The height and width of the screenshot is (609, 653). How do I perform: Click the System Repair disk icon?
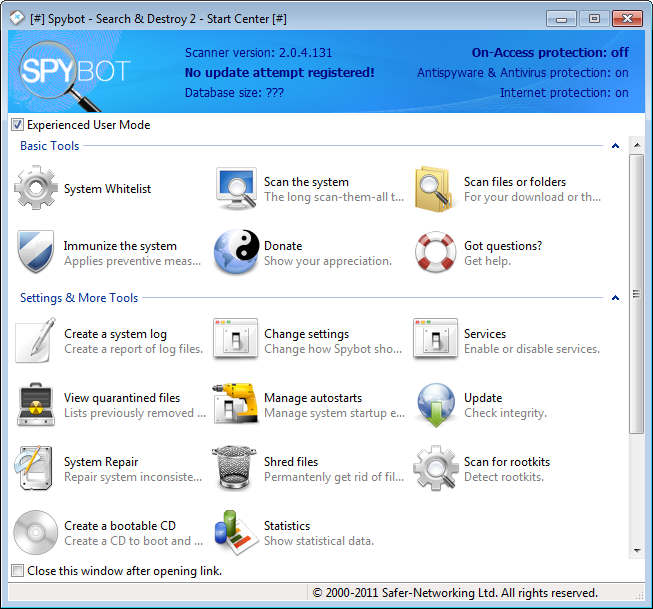34,467
